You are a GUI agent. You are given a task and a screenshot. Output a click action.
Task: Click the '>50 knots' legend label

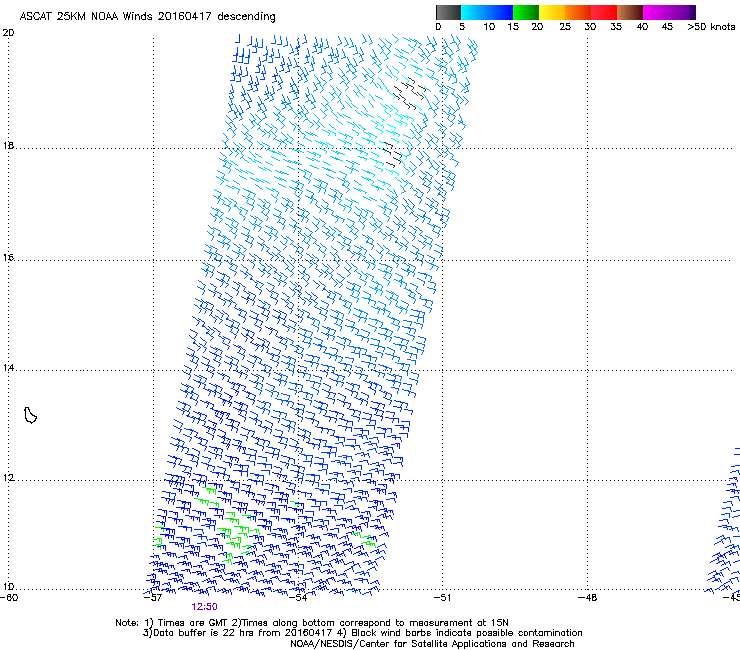tap(711, 27)
